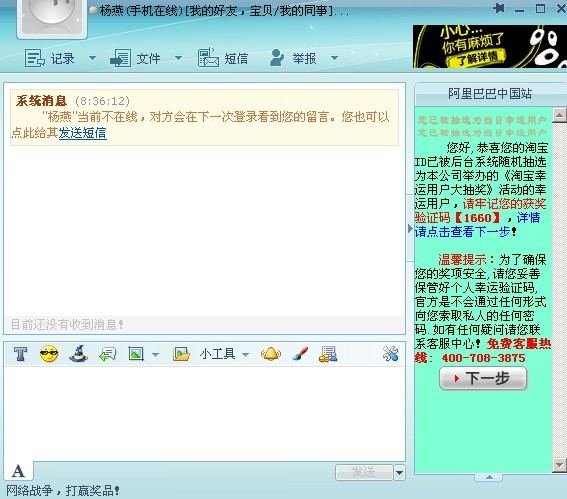Viewport: 567px width, 499px height.
Task: Maximize the chat window
Action: click(540, 8)
